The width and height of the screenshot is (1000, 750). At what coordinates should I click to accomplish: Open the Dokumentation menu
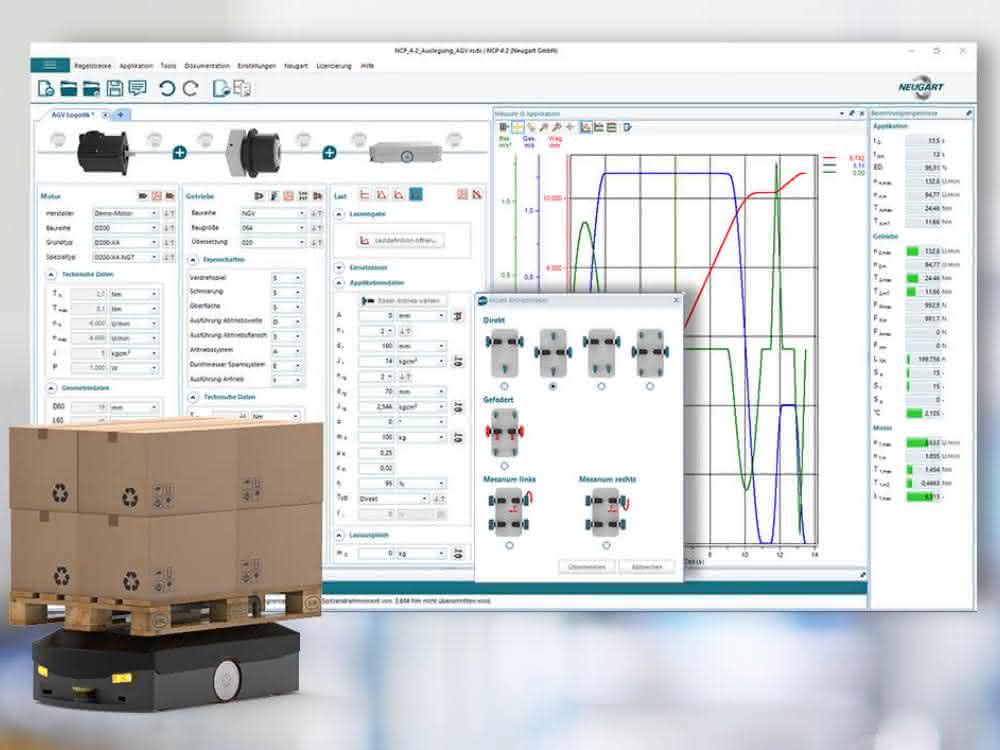coord(207,66)
